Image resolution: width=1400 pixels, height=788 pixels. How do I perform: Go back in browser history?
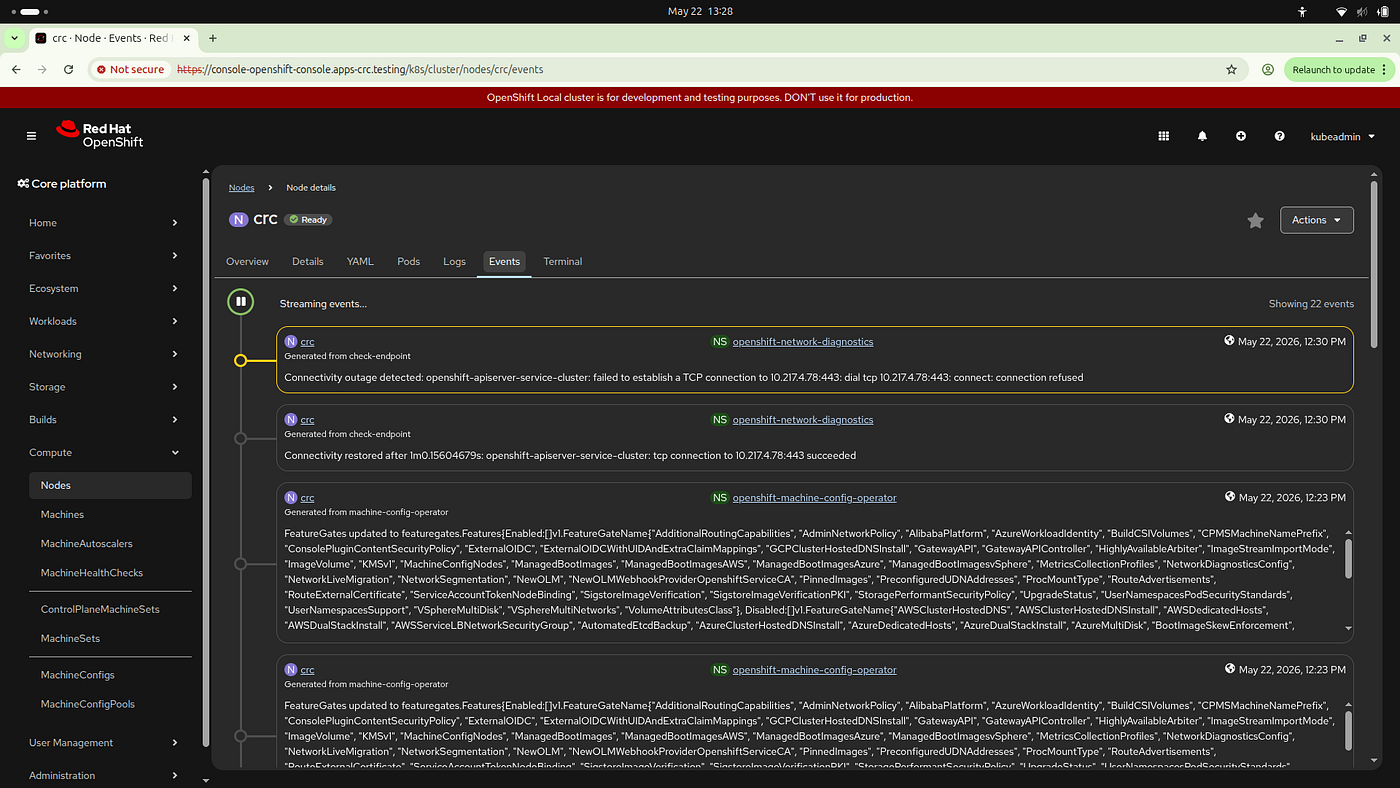point(16,70)
